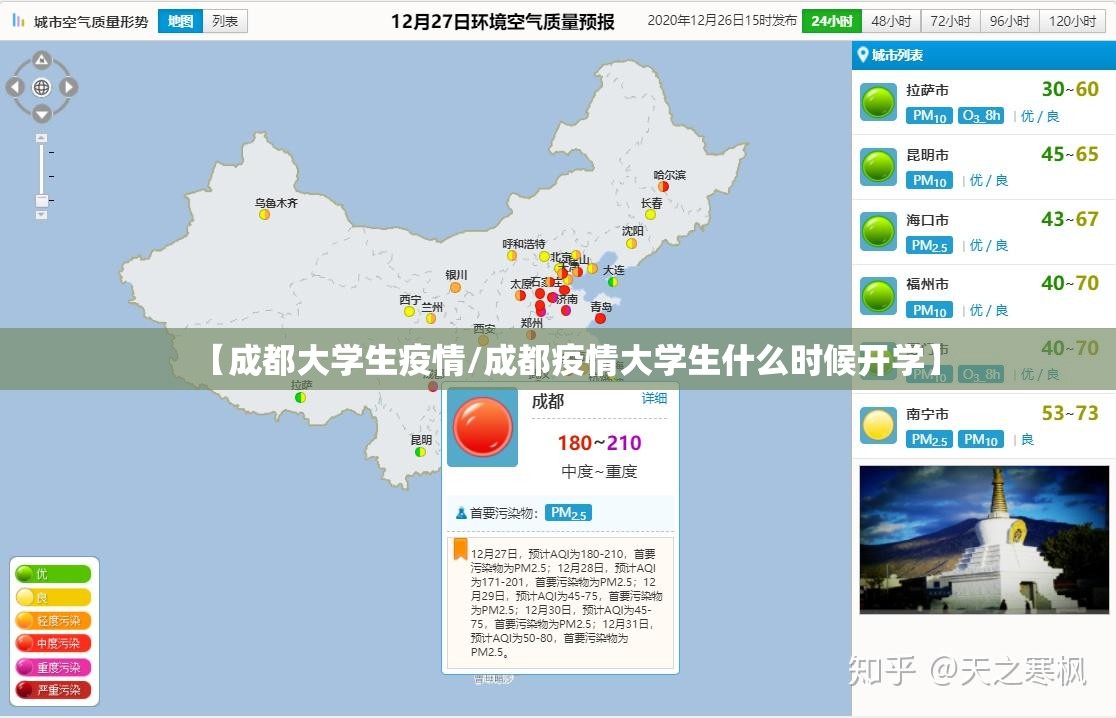Select the 24小时 forecast tab

click(x=831, y=21)
